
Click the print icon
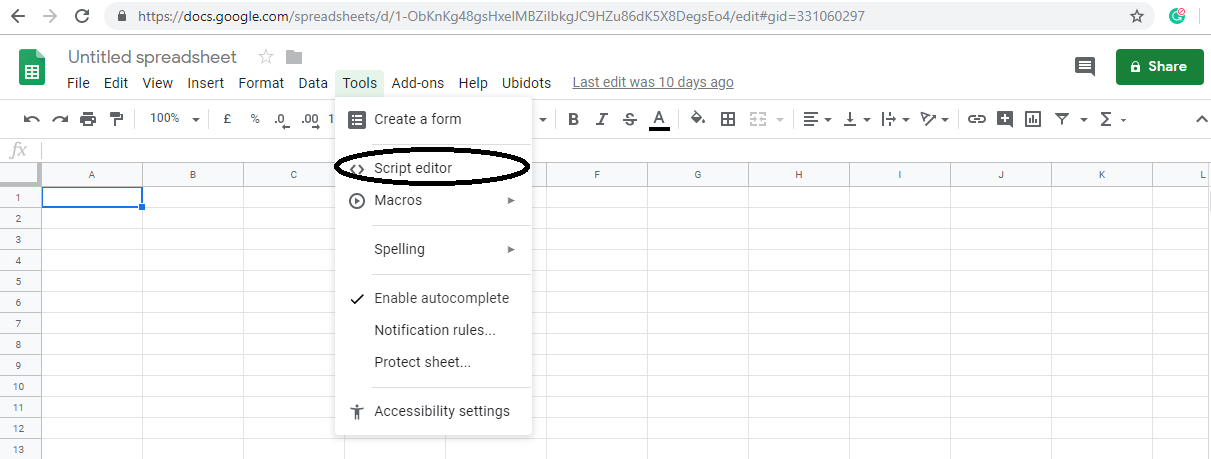[88, 119]
